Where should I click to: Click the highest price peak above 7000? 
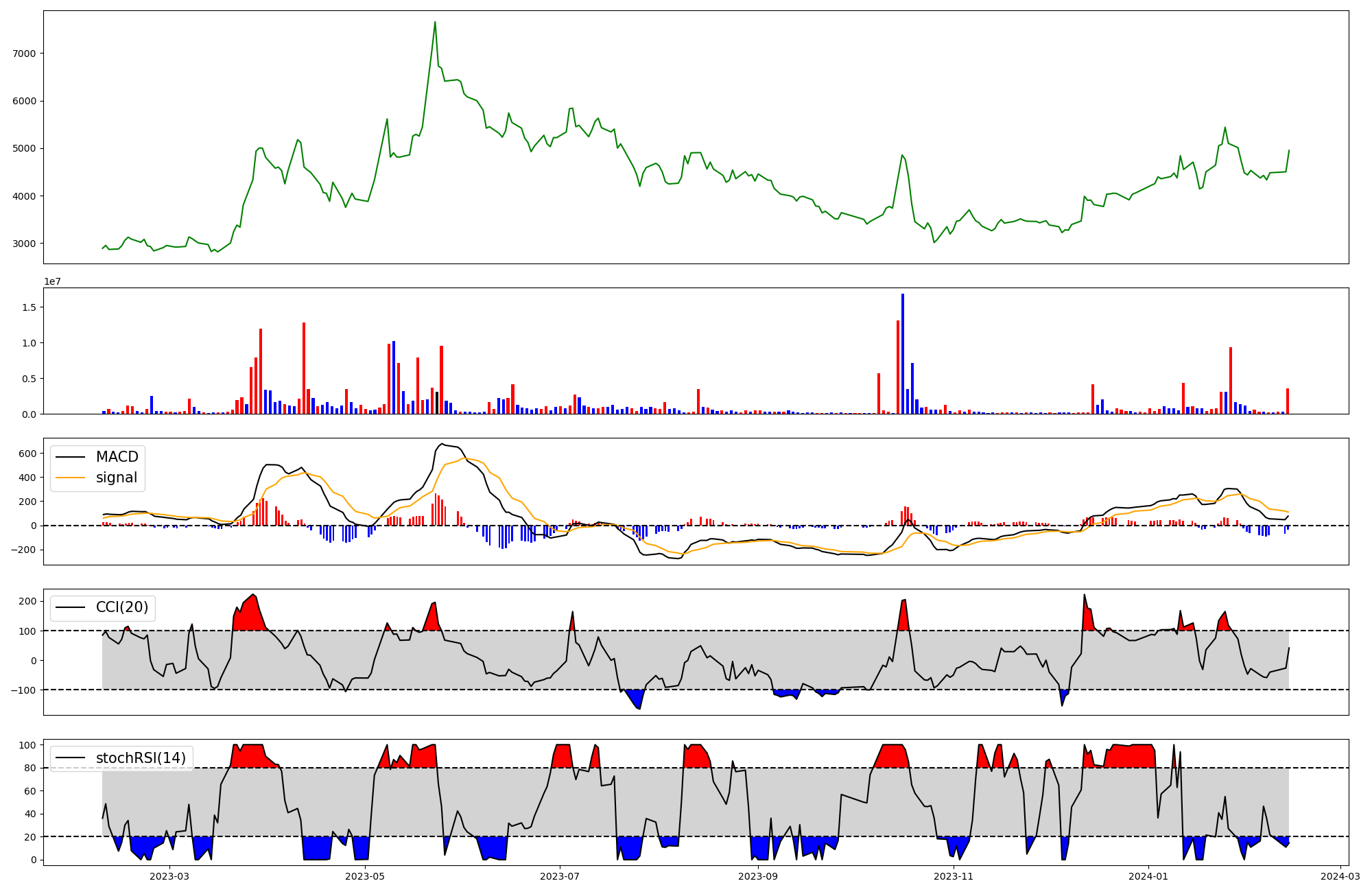click(435, 23)
